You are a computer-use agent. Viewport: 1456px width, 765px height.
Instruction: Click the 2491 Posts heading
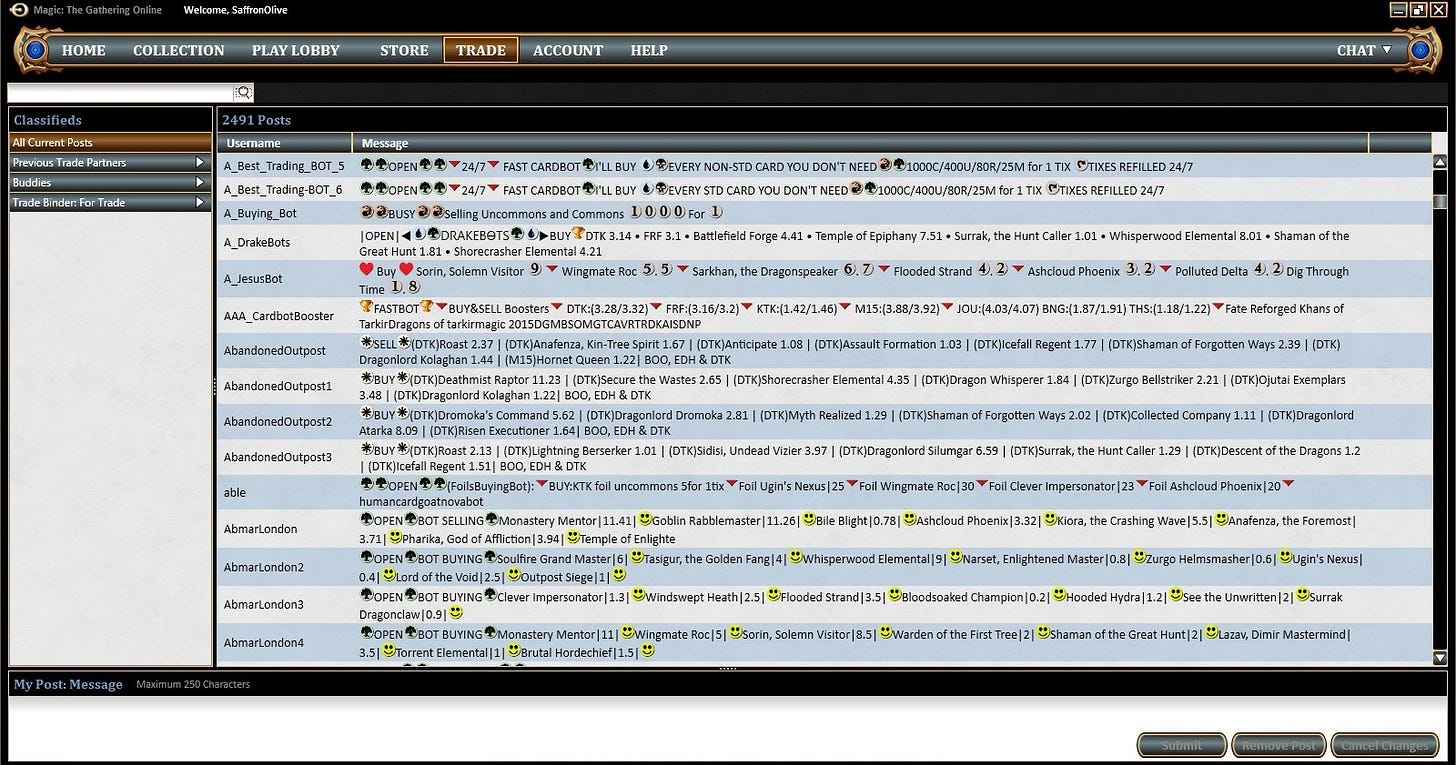point(257,120)
